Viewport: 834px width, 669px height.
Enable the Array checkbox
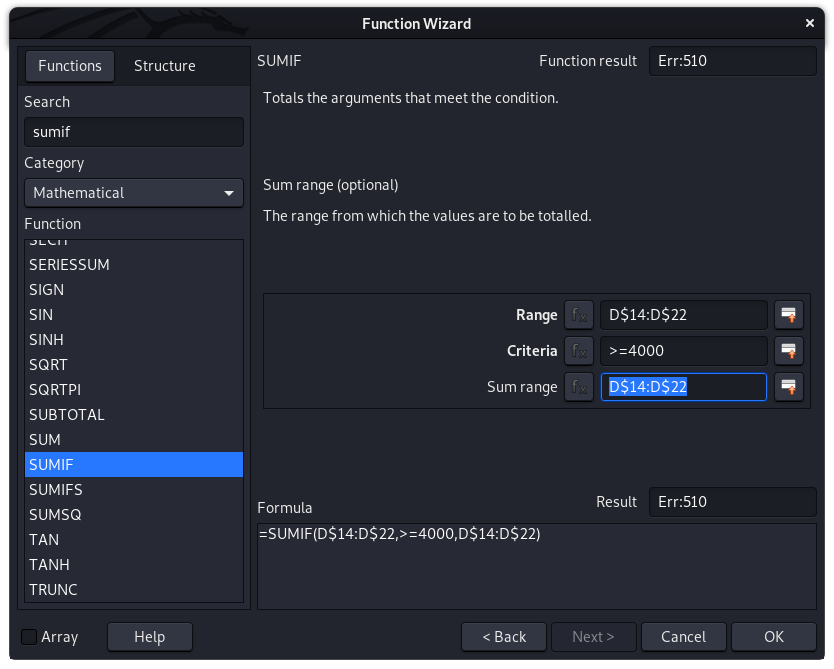tap(29, 637)
